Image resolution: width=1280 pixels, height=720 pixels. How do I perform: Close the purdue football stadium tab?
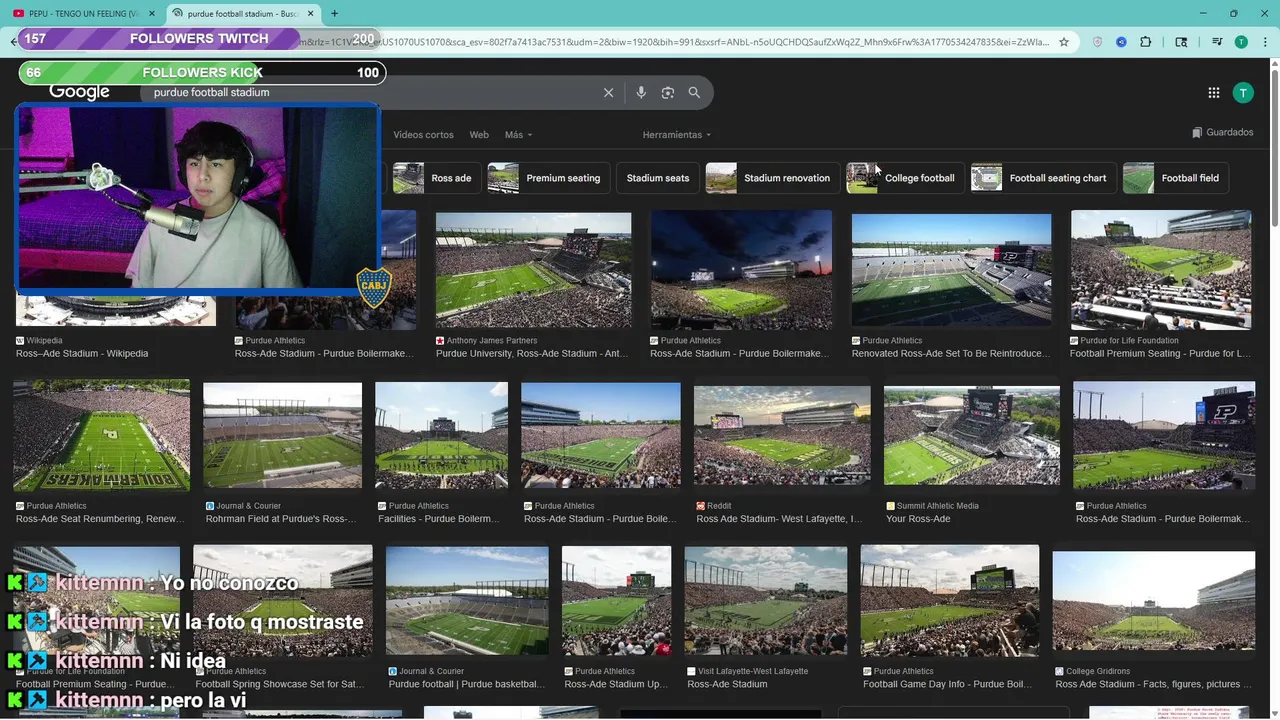click(x=310, y=14)
